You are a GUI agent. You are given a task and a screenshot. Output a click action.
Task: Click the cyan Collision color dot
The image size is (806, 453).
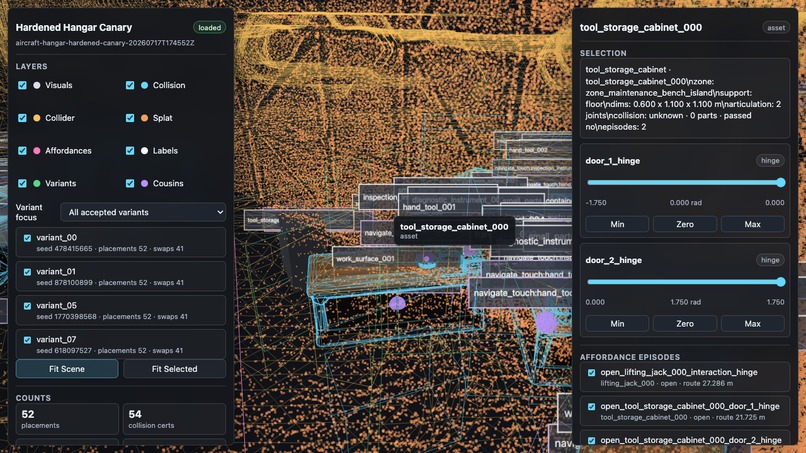pyautogui.click(x=144, y=85)
